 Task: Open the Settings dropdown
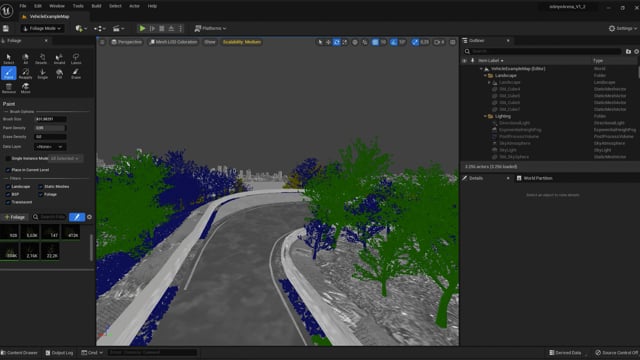pyautogui.click(x=623, y=28)
